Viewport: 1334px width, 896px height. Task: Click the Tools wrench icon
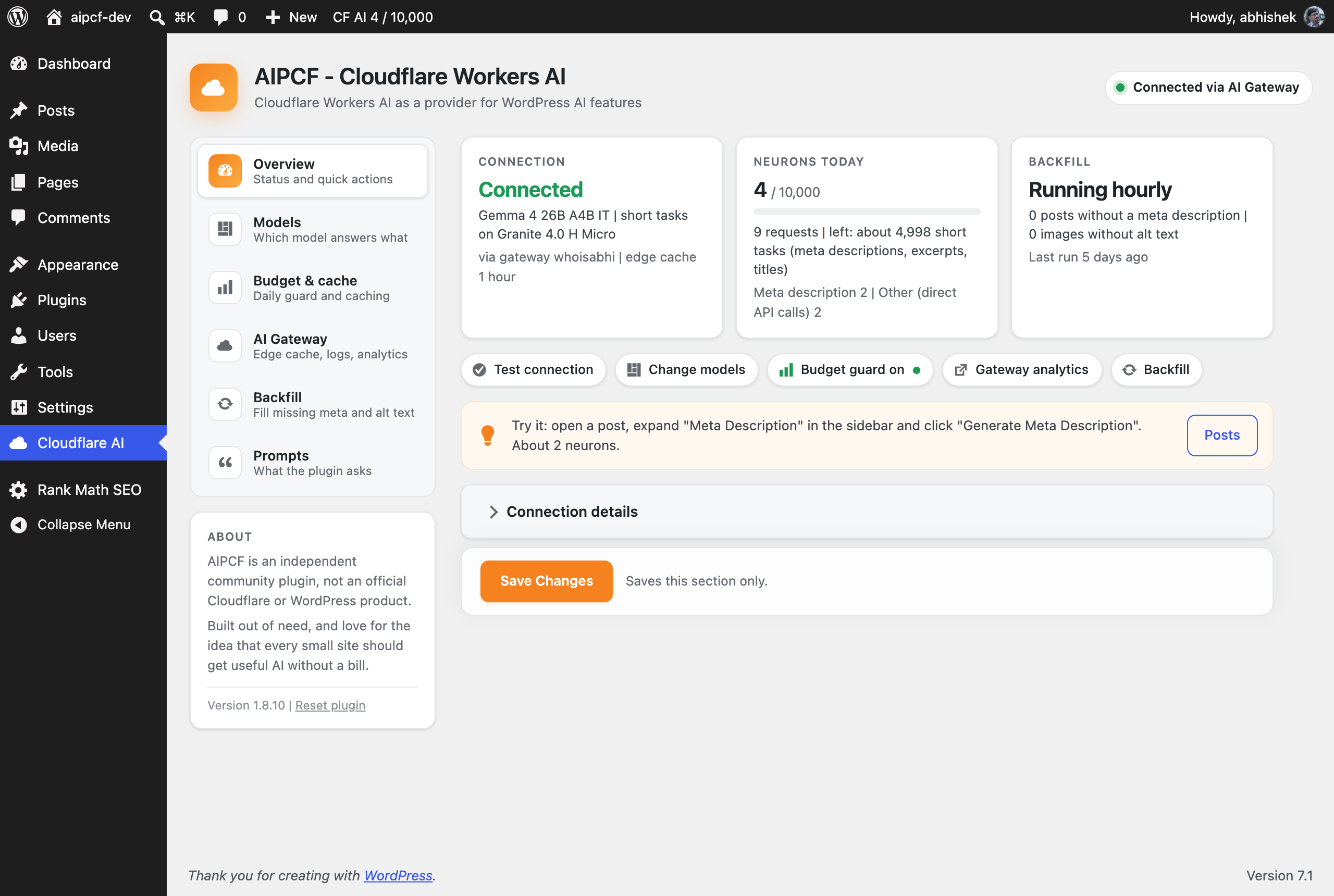point(19,372)
